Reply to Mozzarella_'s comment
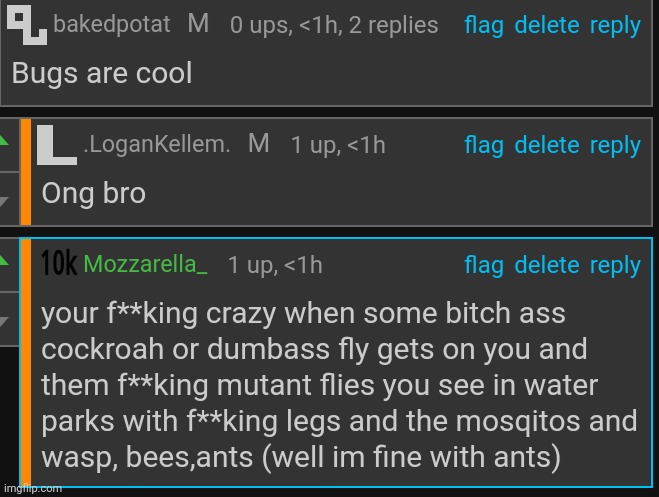 [x=615, y=266]
